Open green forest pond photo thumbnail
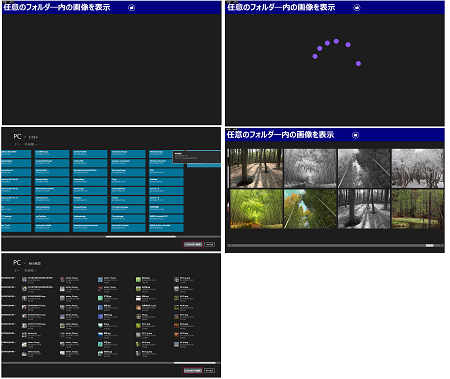This screenshot has width=450, height=379. coord(417,209)
